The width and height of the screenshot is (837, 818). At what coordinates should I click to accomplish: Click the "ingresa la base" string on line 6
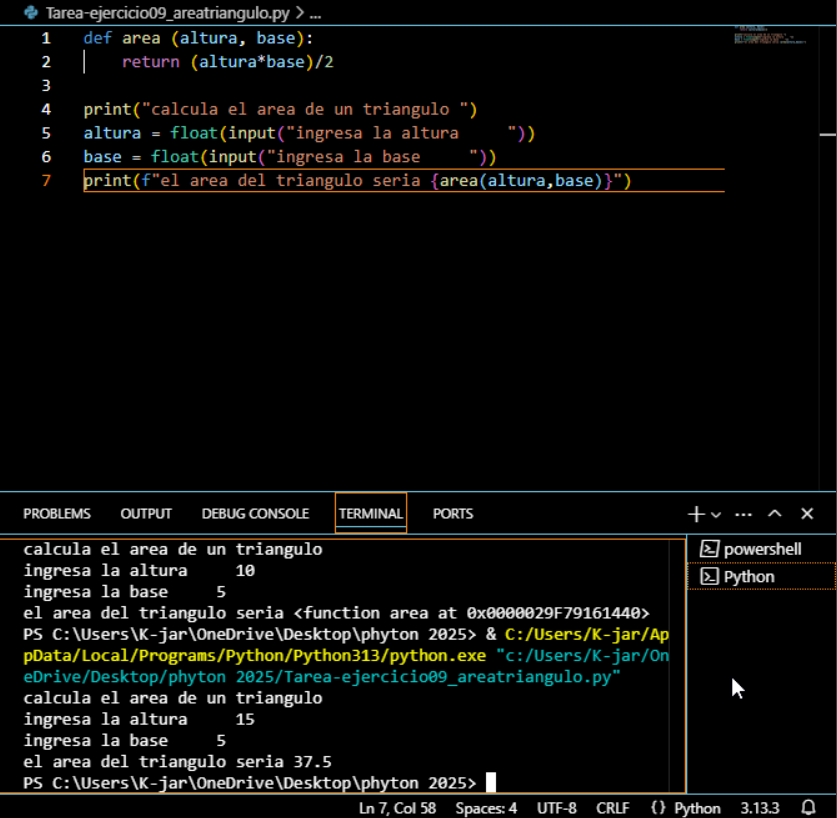tap(372, 157)
